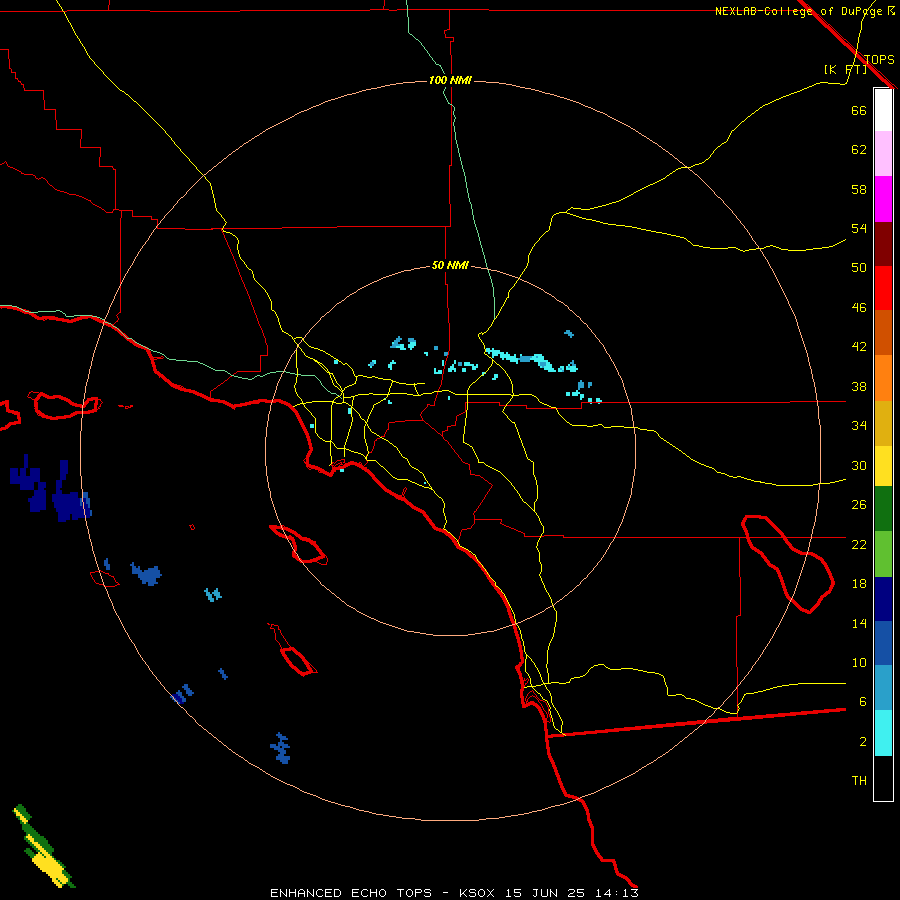Click the '58' scale value
900x900 pixels.
pos(859,189)
